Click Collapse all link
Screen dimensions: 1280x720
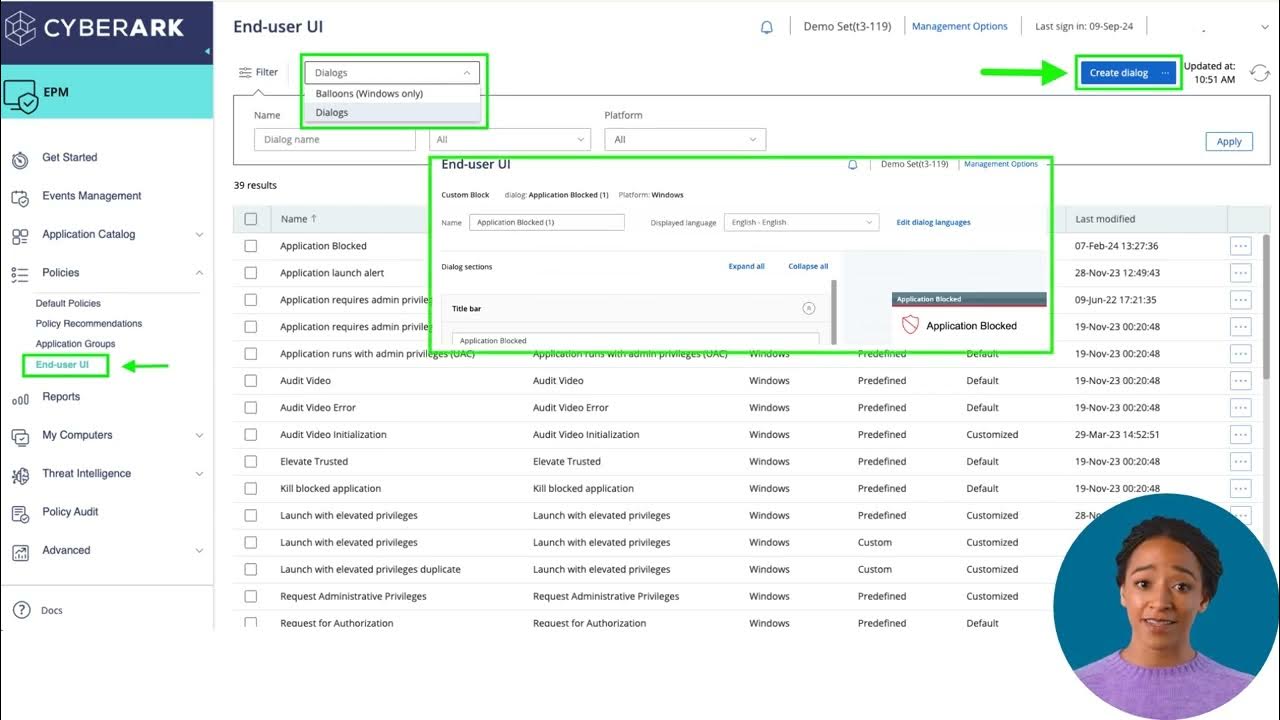tap(808, 267)
